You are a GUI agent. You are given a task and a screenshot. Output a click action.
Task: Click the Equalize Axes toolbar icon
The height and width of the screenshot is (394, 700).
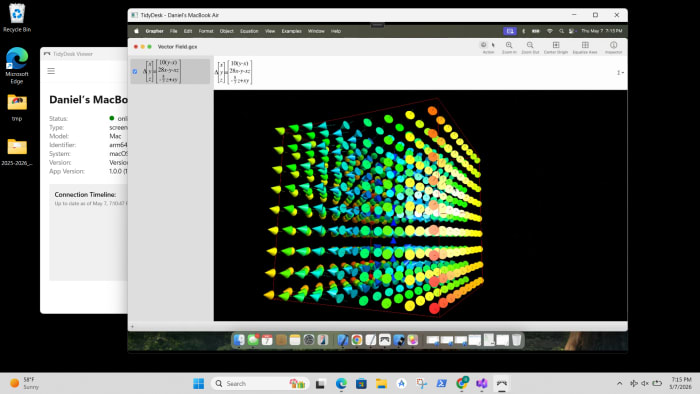point(585,45)
